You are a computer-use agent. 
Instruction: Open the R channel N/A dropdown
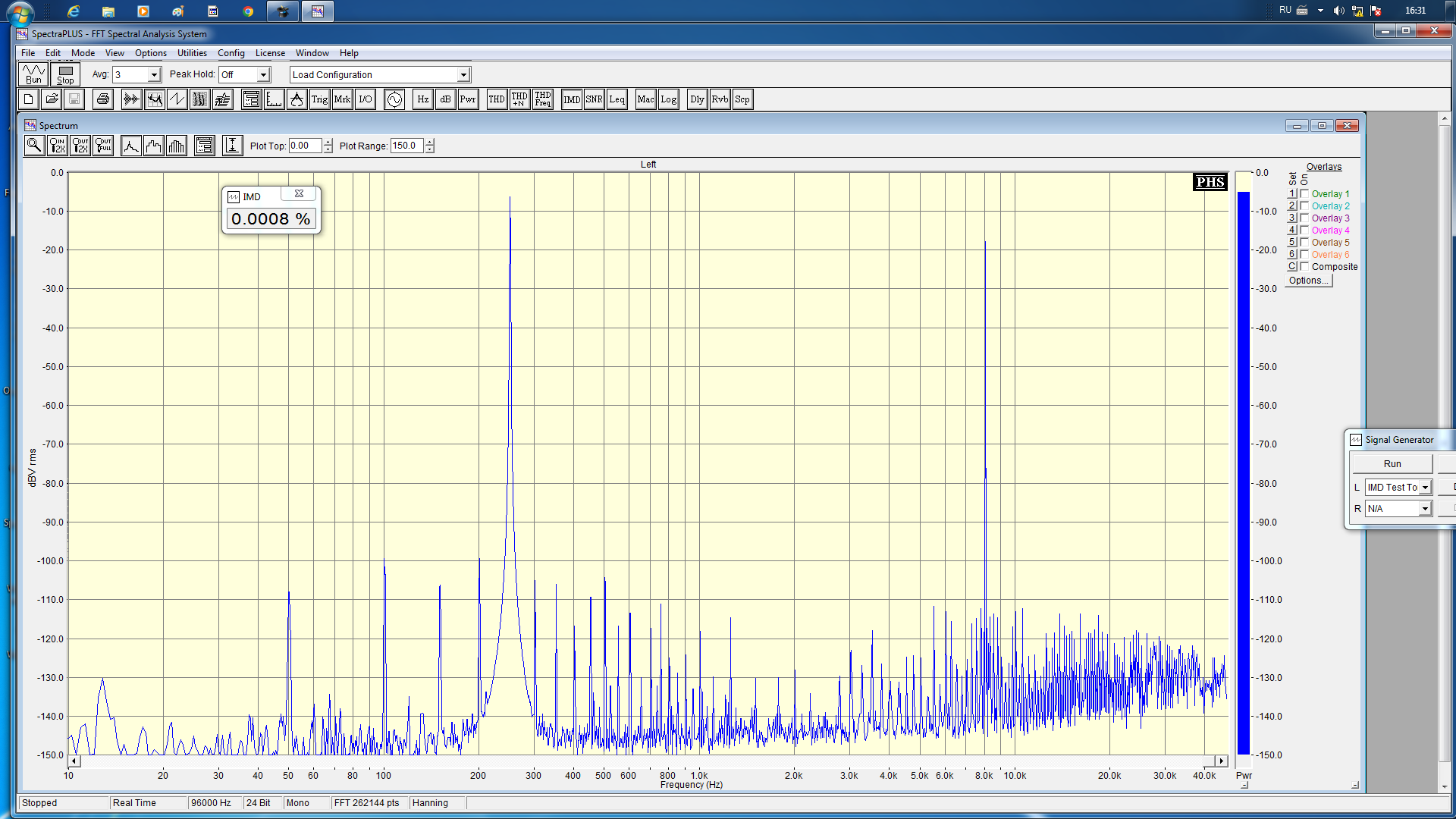[x=1425, y=509]
